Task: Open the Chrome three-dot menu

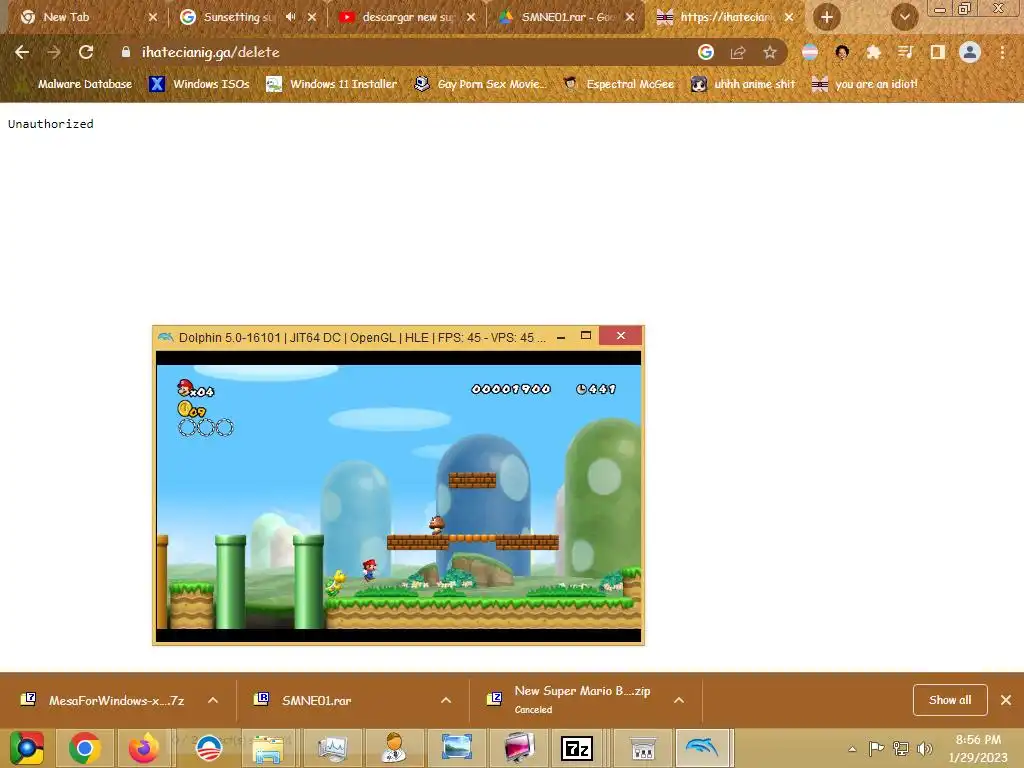Action: click(x=1002, y=52)
